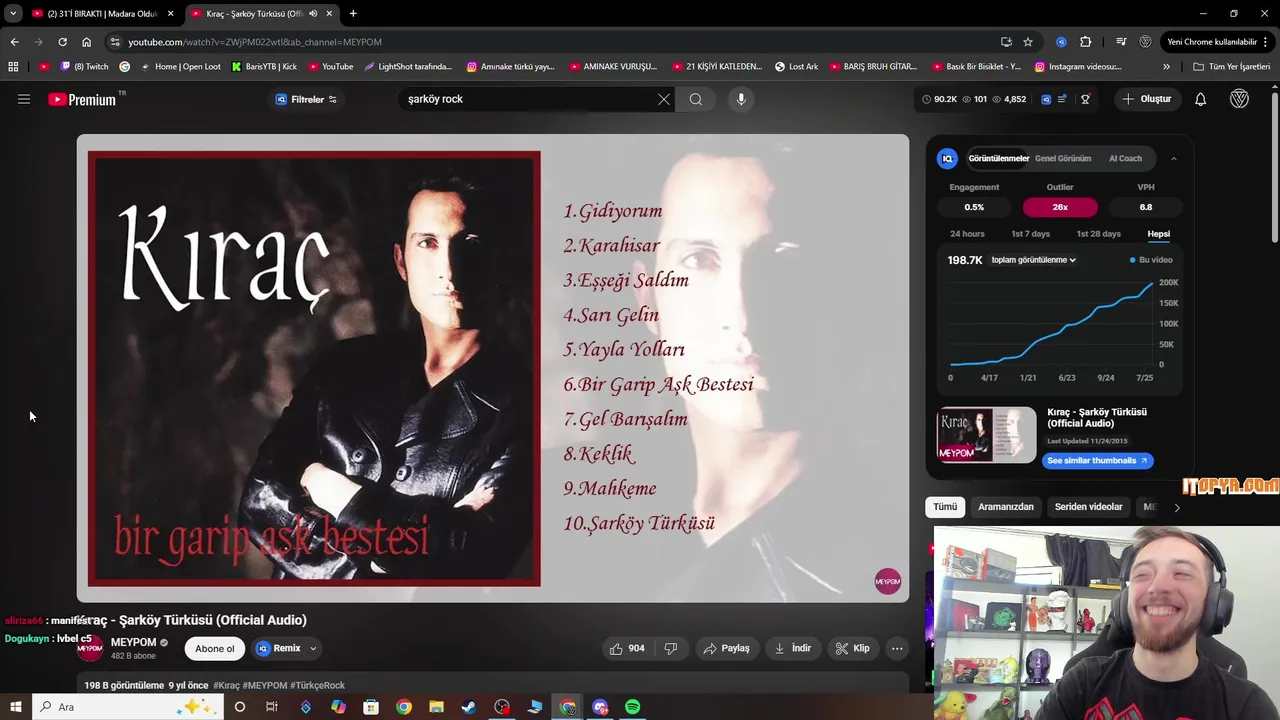
Task: Open the YouTube guide hamburger menu
Action: [24, 99]
